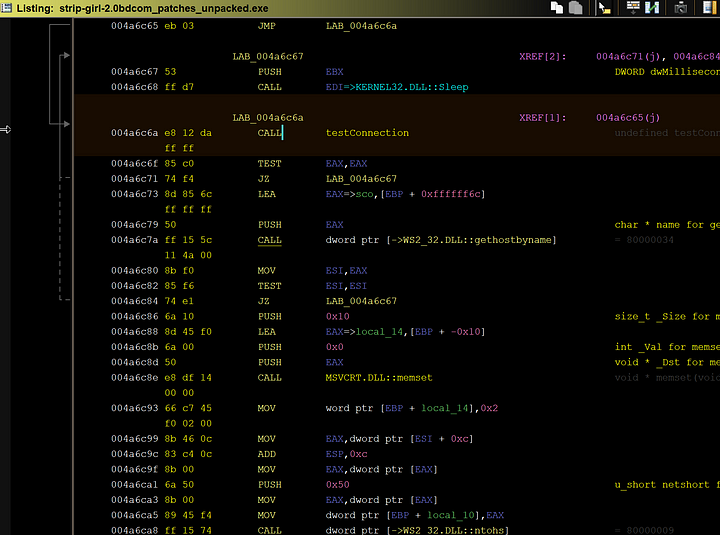Click XREF[1]: header label
Screen dimensions: 720x535
click(543, 118)
